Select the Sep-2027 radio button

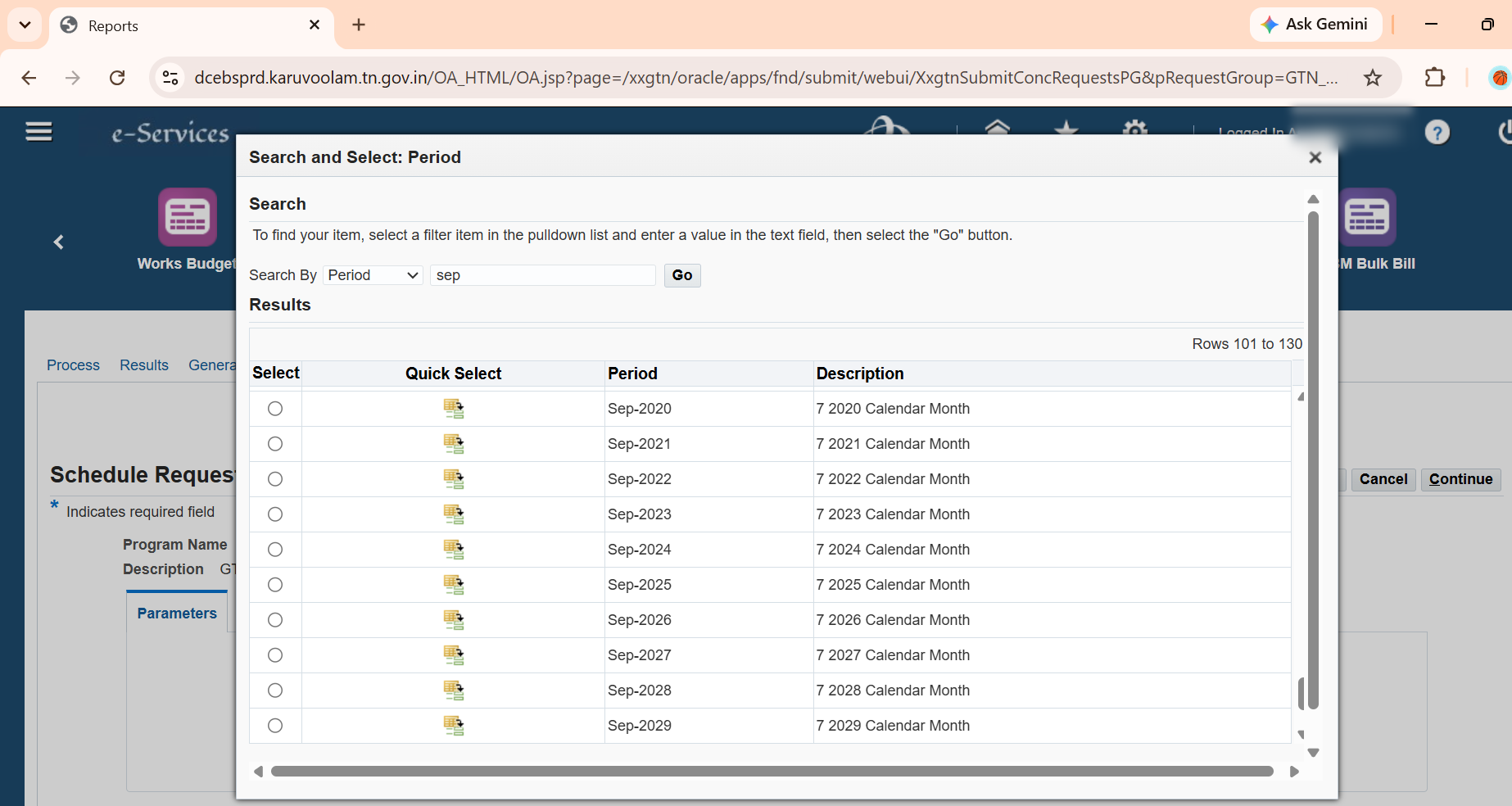275,655
